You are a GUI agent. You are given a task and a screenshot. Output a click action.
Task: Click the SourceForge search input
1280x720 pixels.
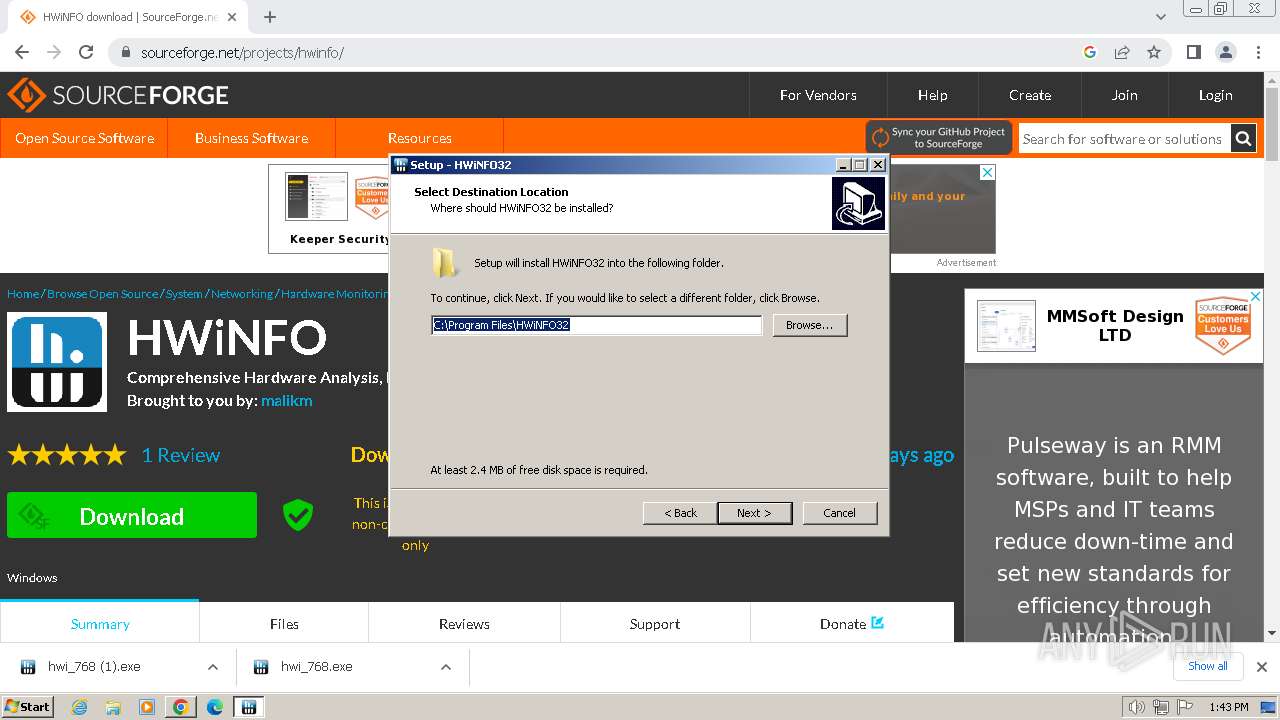(x=1124, y=139)
